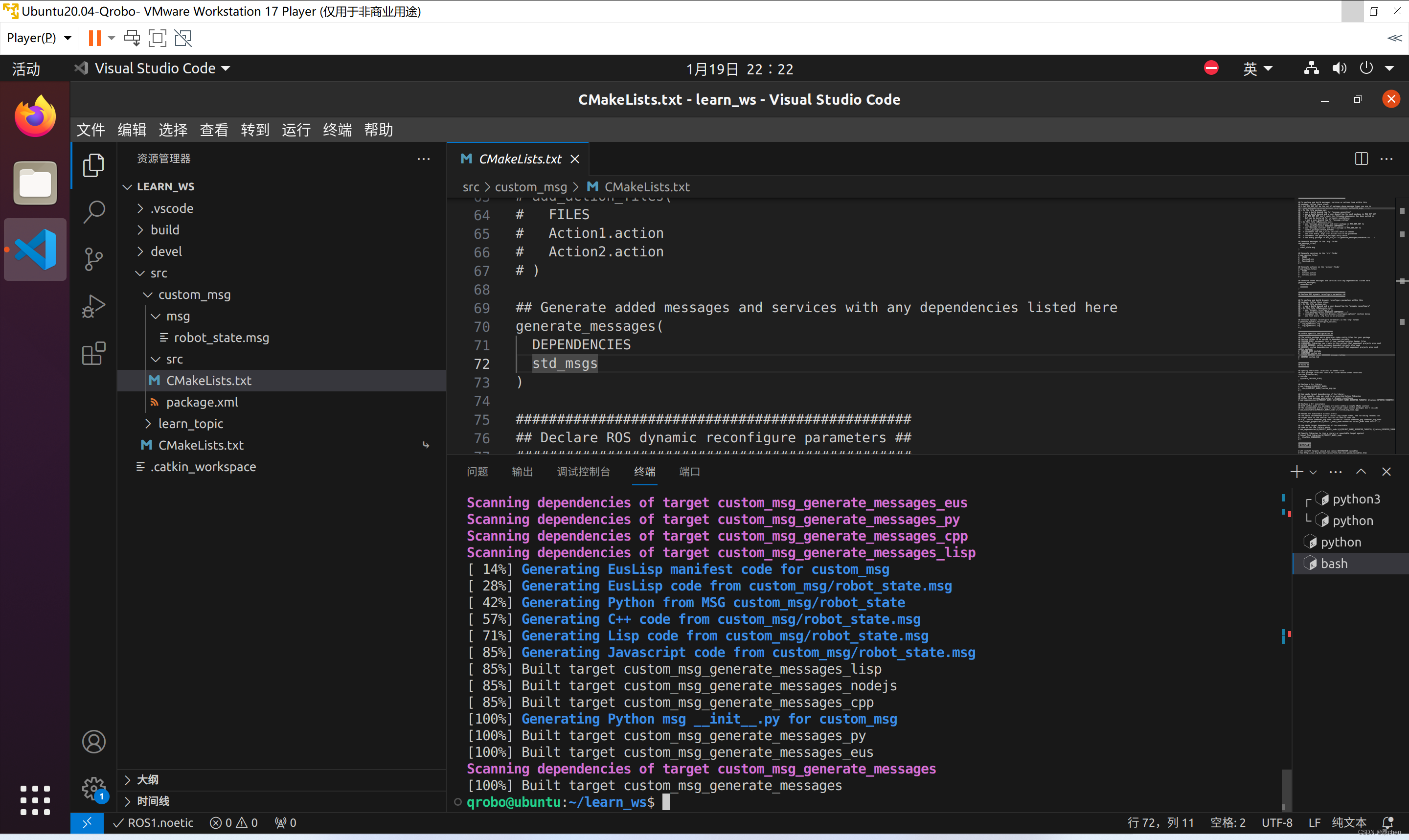Switch to the 调试控制台 panel tab

pyautogui.click(x=583, y=472)
